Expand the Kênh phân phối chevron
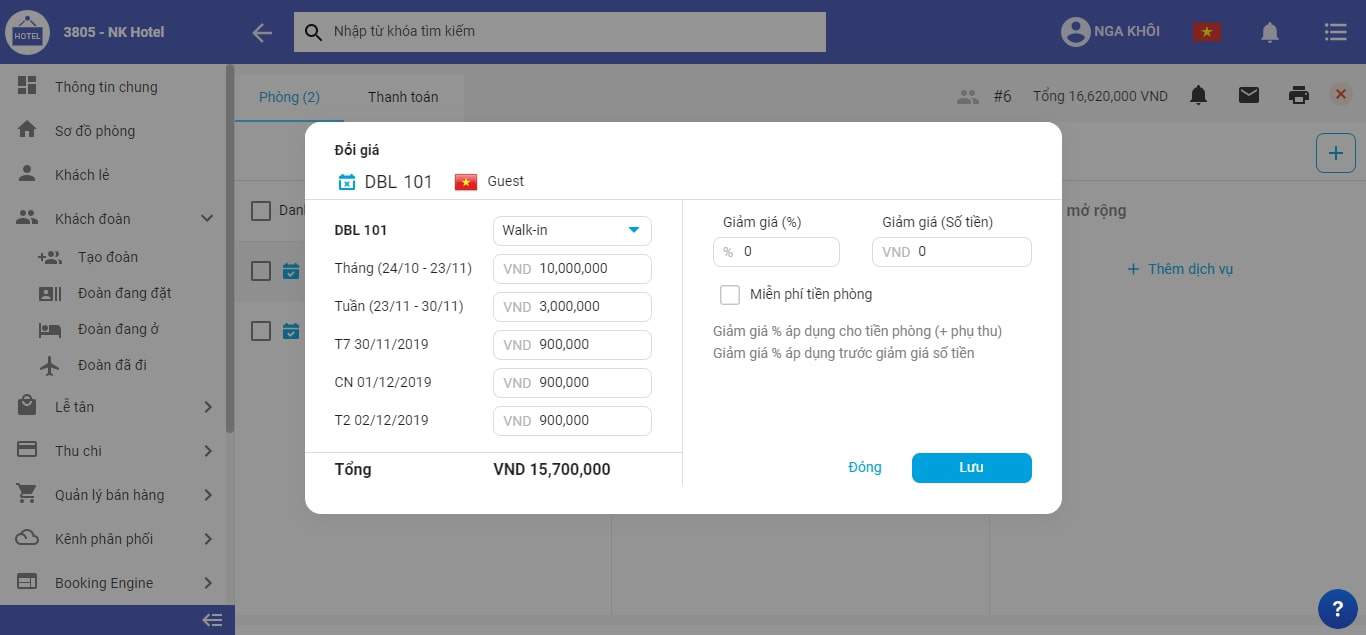 (208, 539)
